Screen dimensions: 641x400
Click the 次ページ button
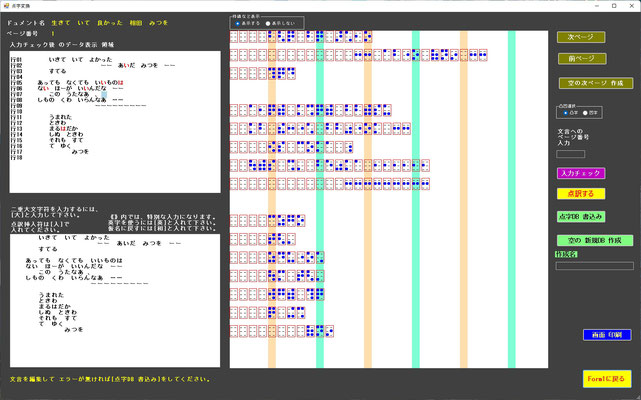point(581,37)
